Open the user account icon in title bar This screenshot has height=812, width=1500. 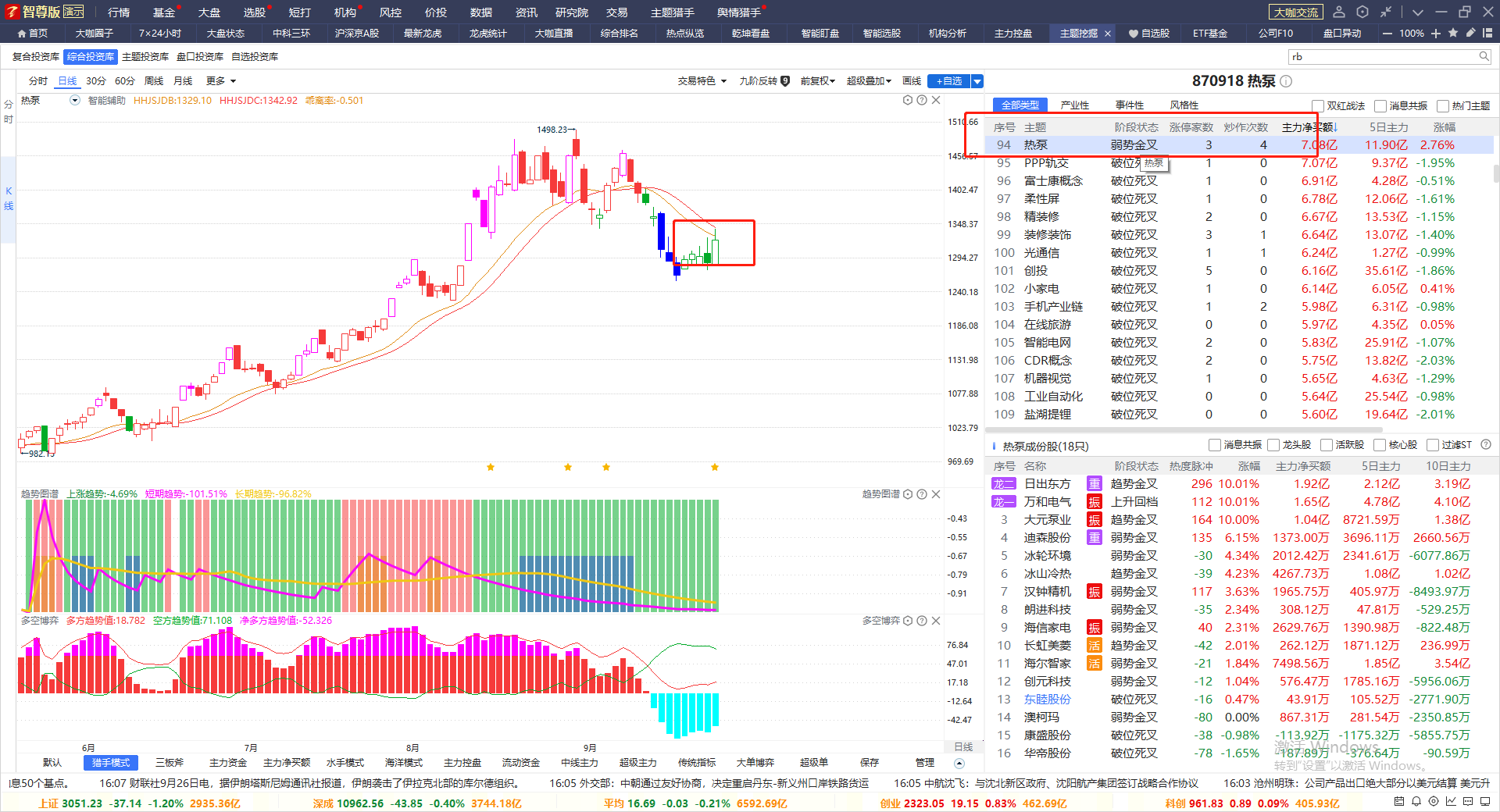(1339, 12)
